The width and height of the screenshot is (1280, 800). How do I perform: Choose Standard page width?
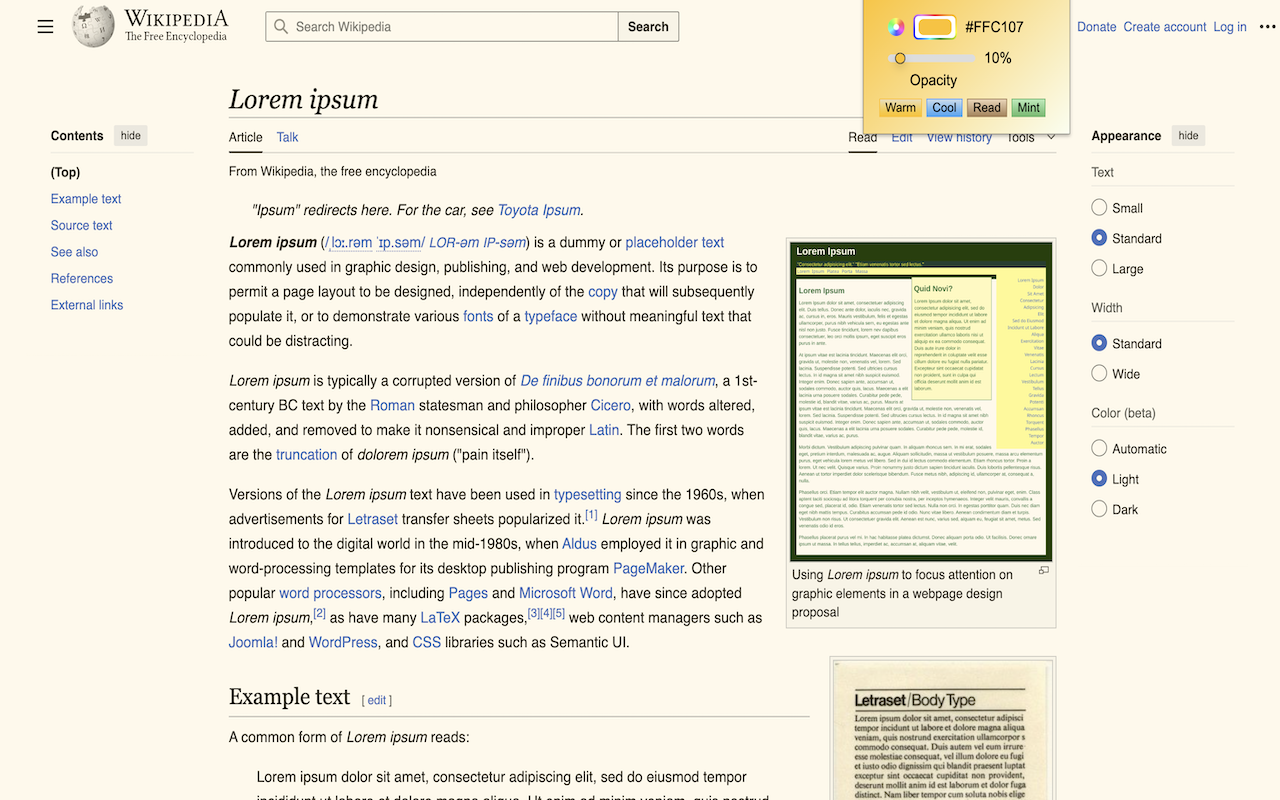(1099, 343)
